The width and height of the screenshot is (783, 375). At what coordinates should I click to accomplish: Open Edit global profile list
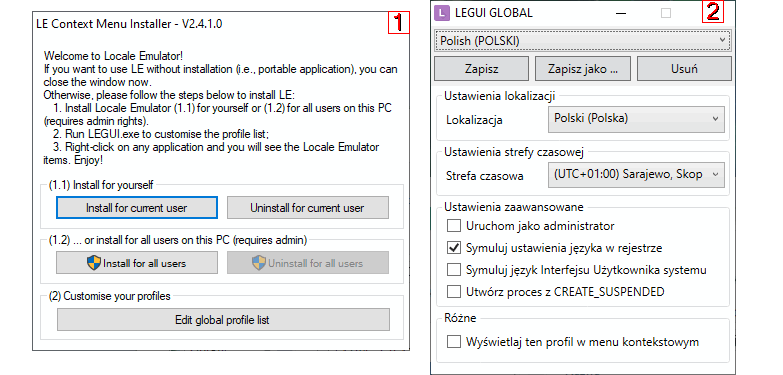[223, 320]
